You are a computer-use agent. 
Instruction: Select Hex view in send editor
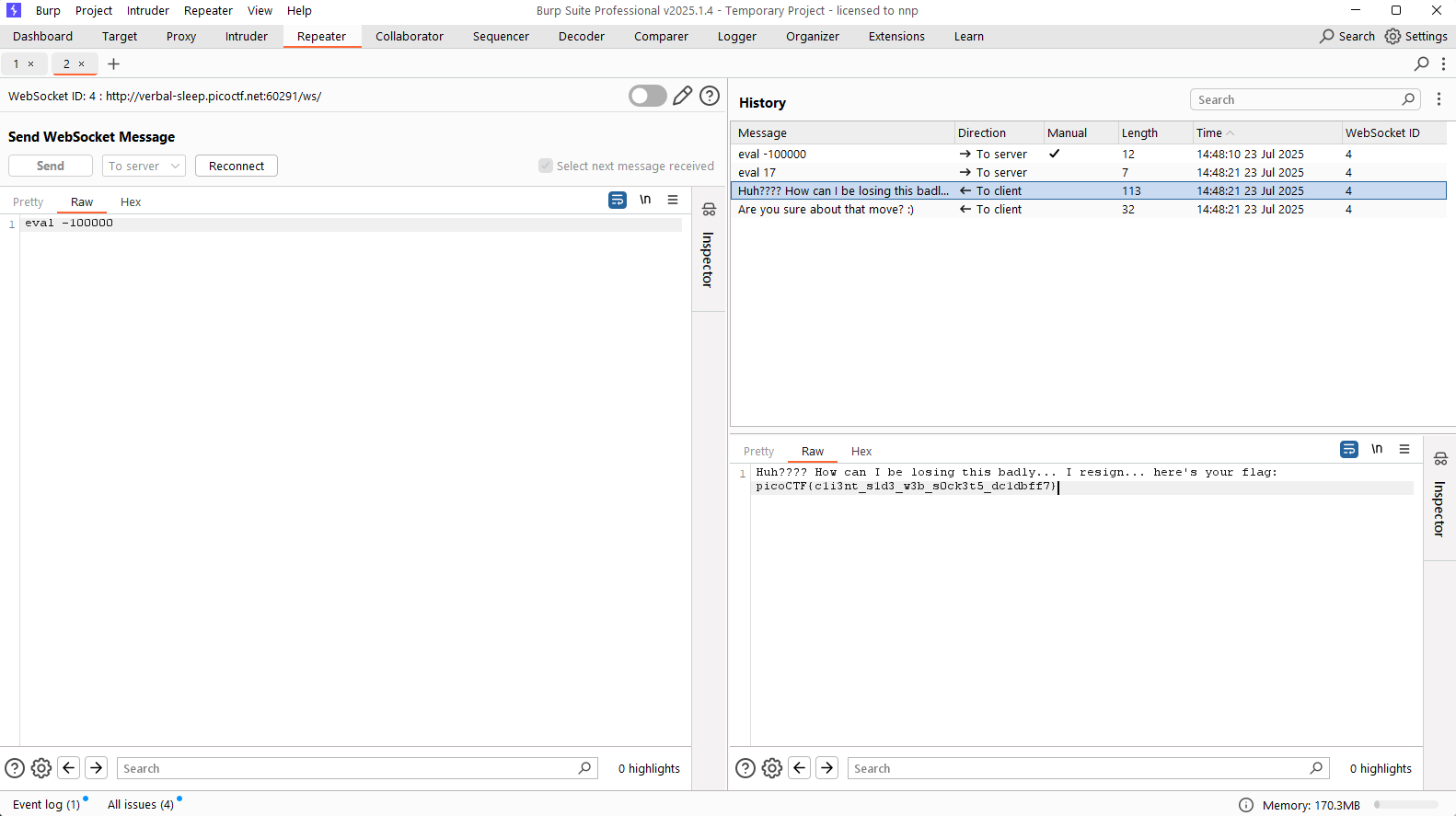point(131,201)
